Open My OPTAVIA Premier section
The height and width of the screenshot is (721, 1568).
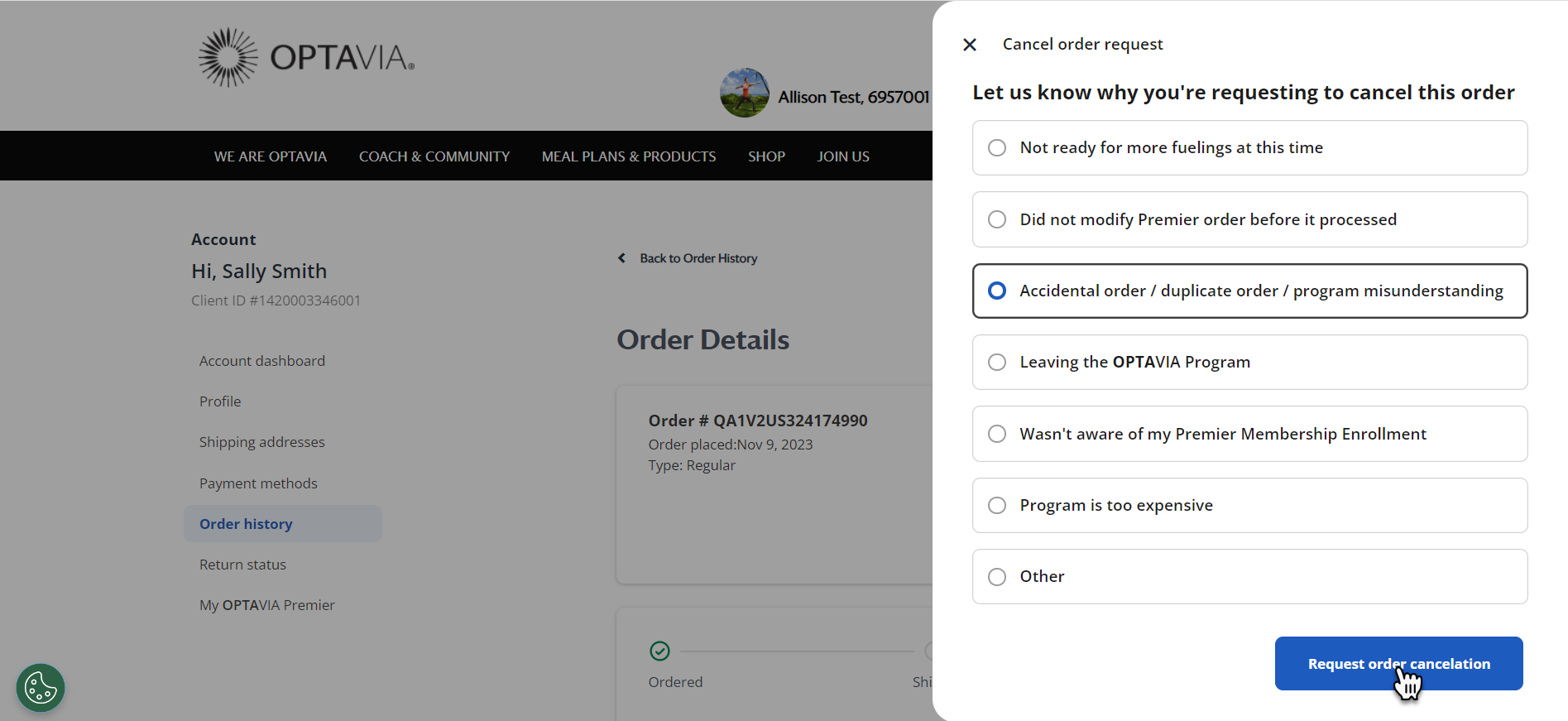pyautogui.click(x=266, y=604)
